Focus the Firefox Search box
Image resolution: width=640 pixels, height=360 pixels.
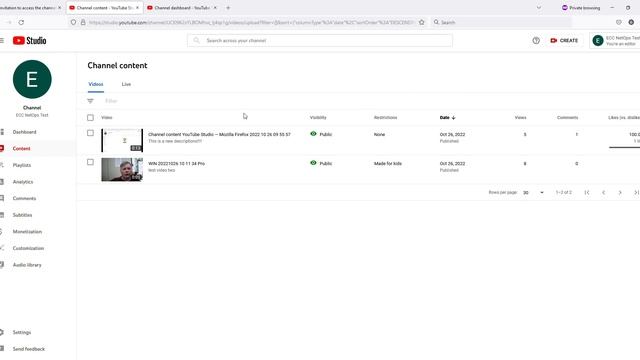click(501, 22)
